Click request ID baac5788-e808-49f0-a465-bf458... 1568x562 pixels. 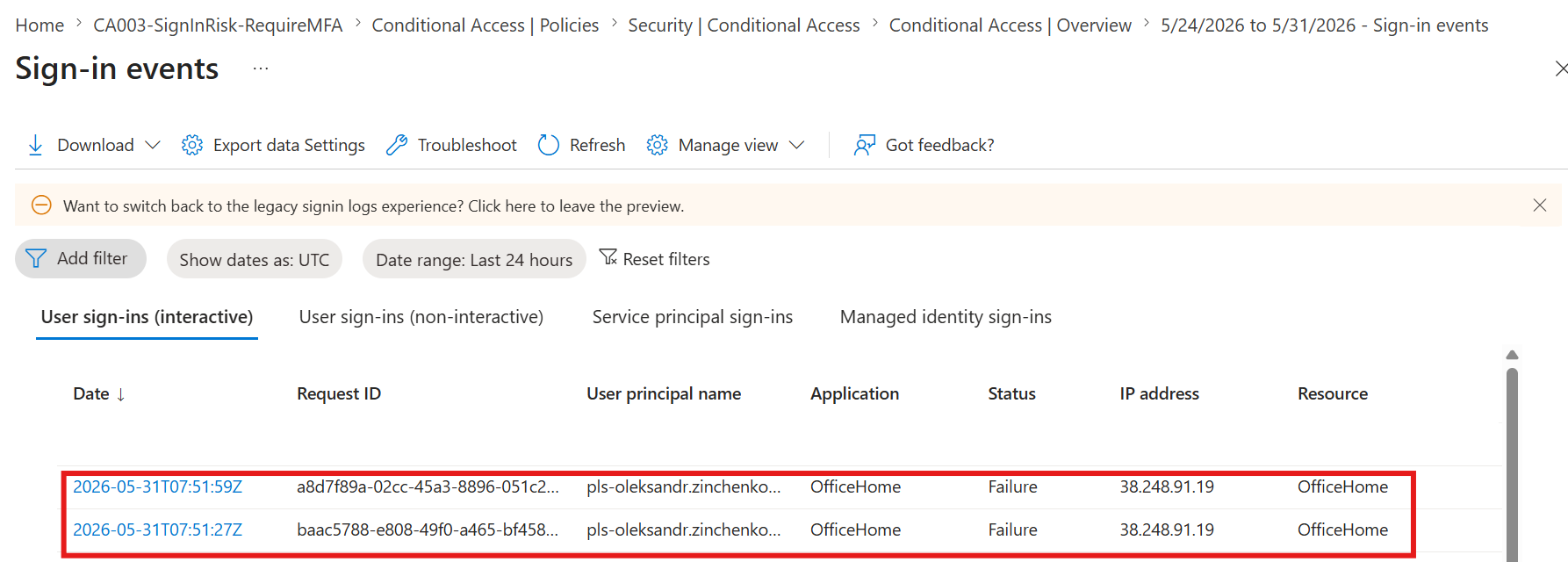(428, 530)
